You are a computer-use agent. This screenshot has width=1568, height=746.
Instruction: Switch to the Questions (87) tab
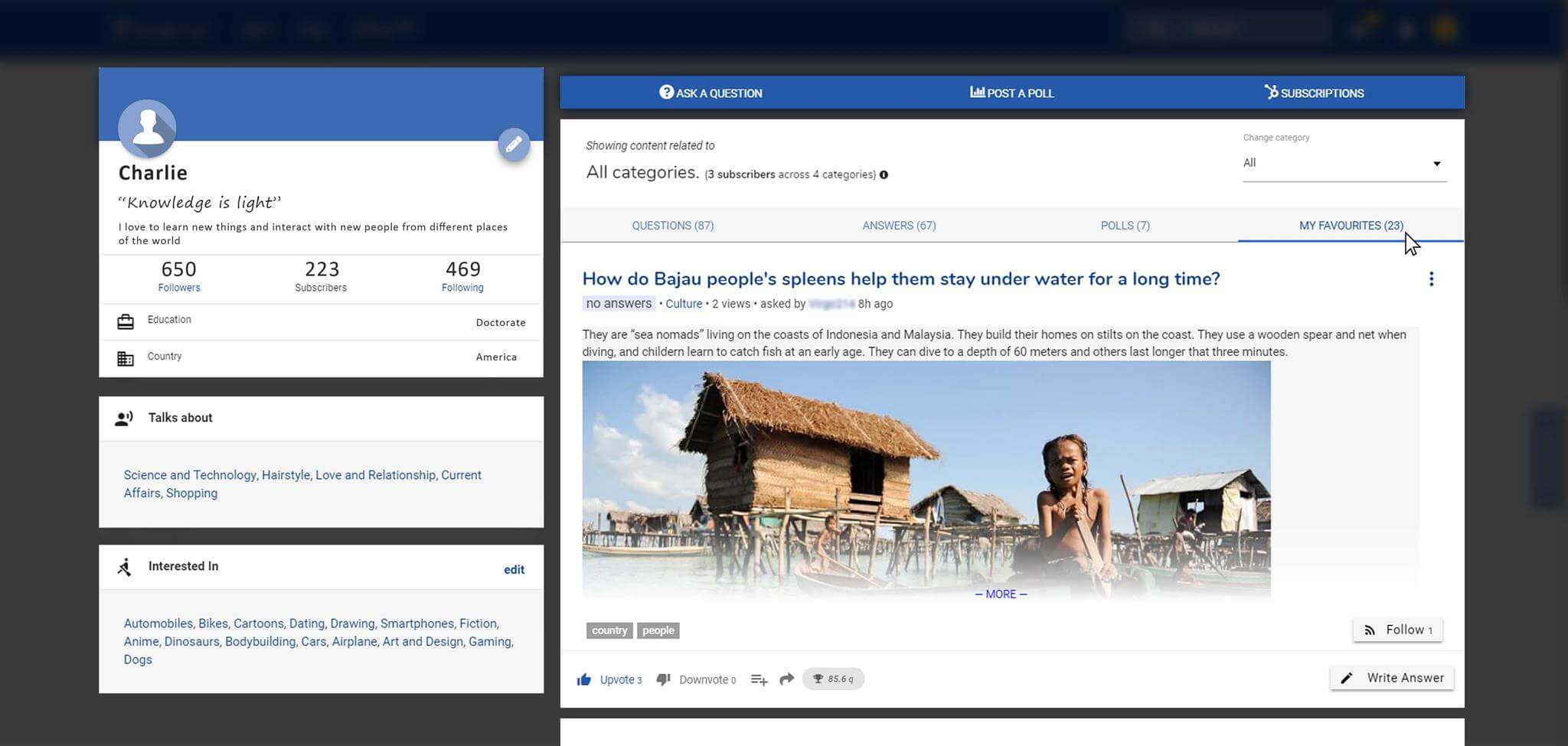pyautogui.click(x=672, y=226)
